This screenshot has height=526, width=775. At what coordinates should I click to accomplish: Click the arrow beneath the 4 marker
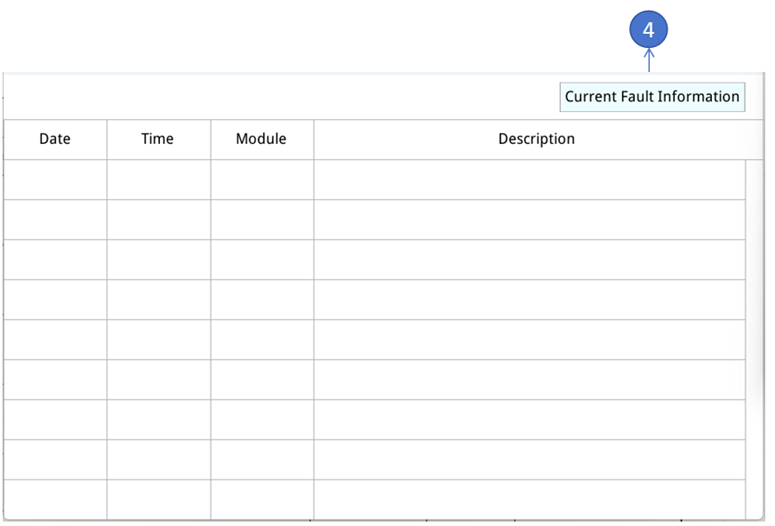(649, 62)
